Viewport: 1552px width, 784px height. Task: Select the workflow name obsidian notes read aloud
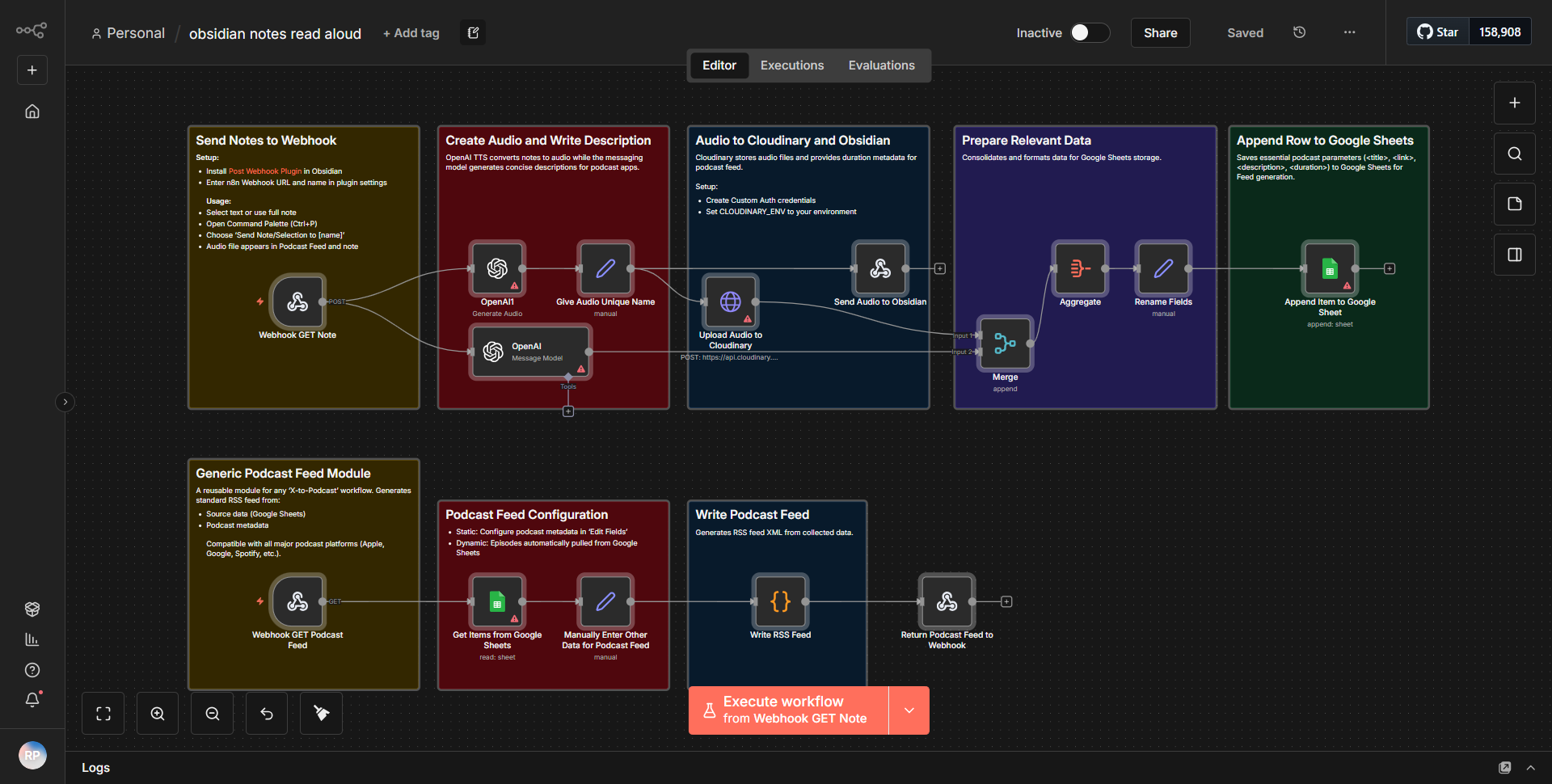coord(275,33)
